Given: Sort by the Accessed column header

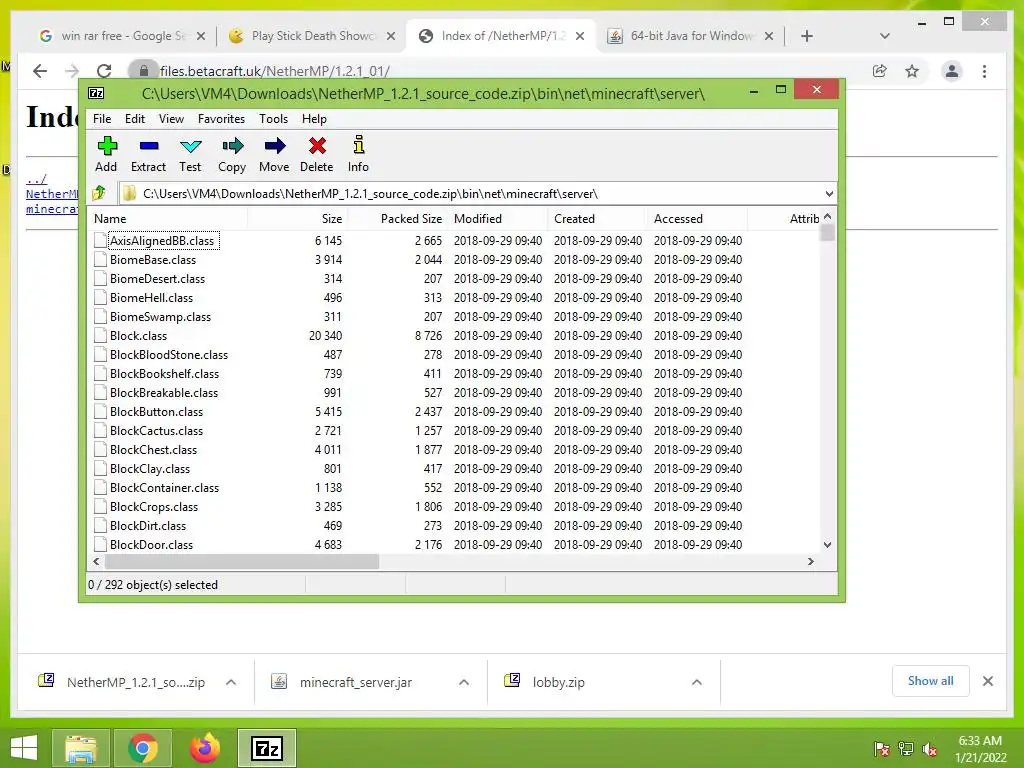Looking at the screenshot, I should coord(697,219).
